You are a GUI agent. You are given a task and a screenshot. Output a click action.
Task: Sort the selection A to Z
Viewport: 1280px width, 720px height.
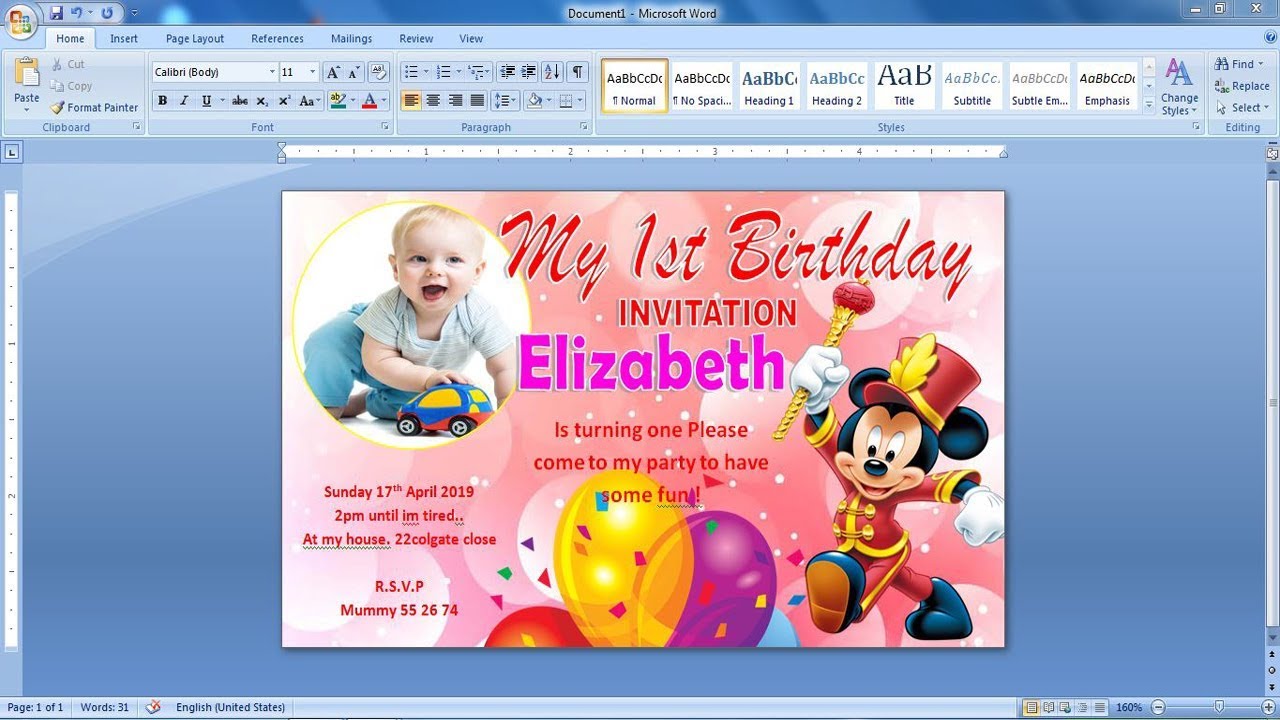[552, 72]
